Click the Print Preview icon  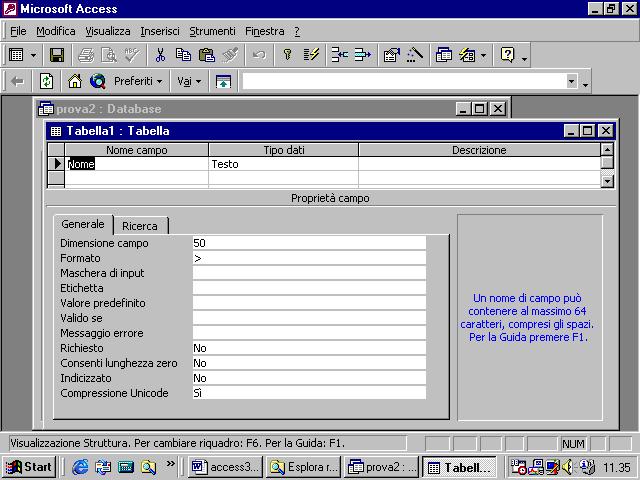[109, 55]
